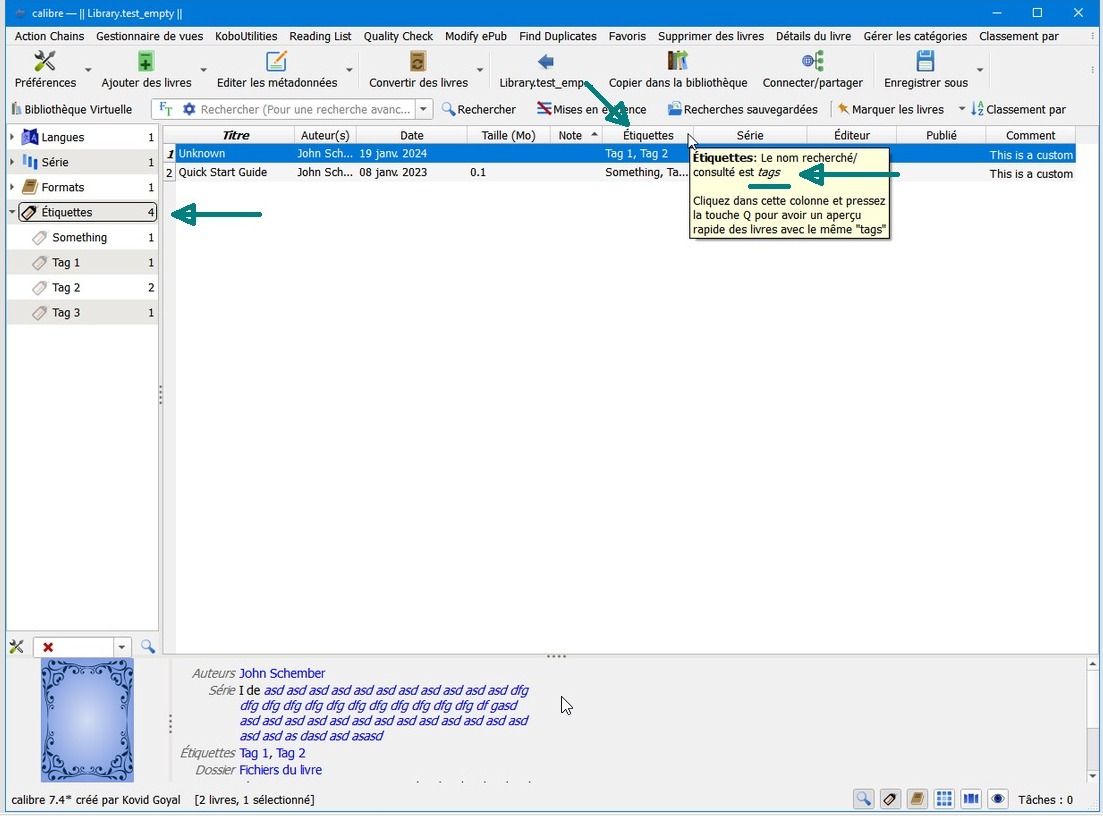Toggle the tag browser panel button
The height and width of the screenshot is (816, 1103).
tap(890, 799)
